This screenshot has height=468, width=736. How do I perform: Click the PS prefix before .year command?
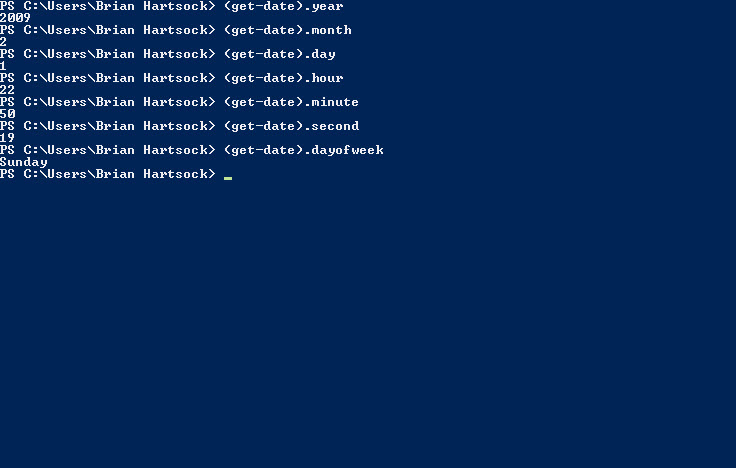pos(7,6)
